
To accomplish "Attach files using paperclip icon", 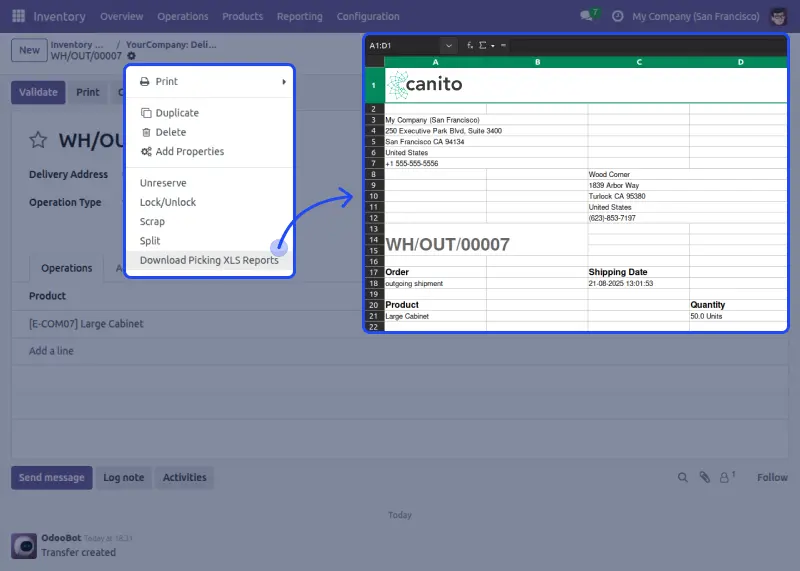I will 705,477.
